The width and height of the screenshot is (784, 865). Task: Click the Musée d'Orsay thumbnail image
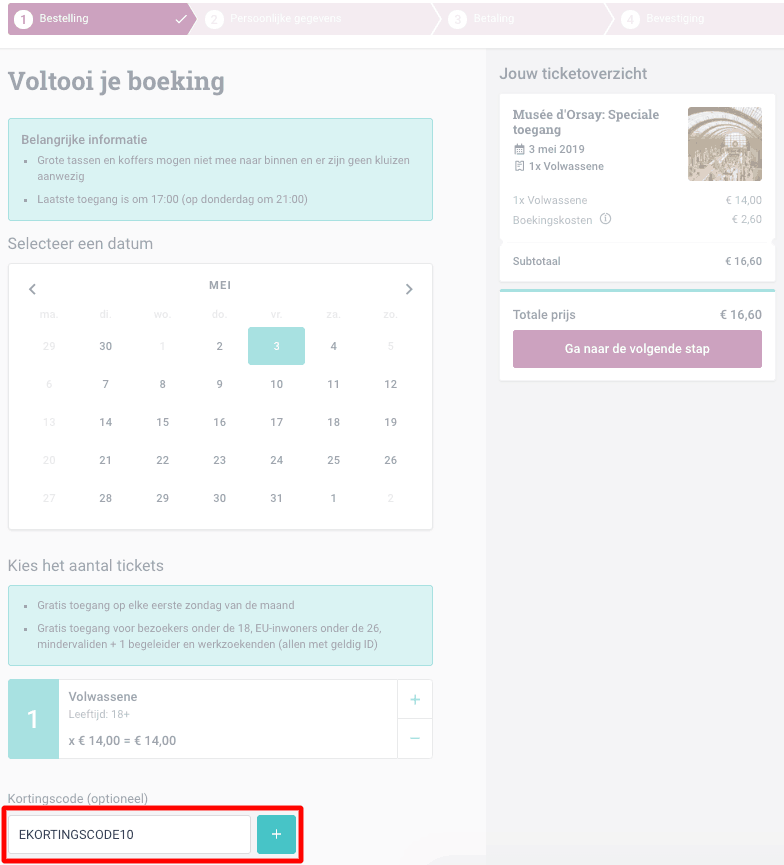point(725,144)
